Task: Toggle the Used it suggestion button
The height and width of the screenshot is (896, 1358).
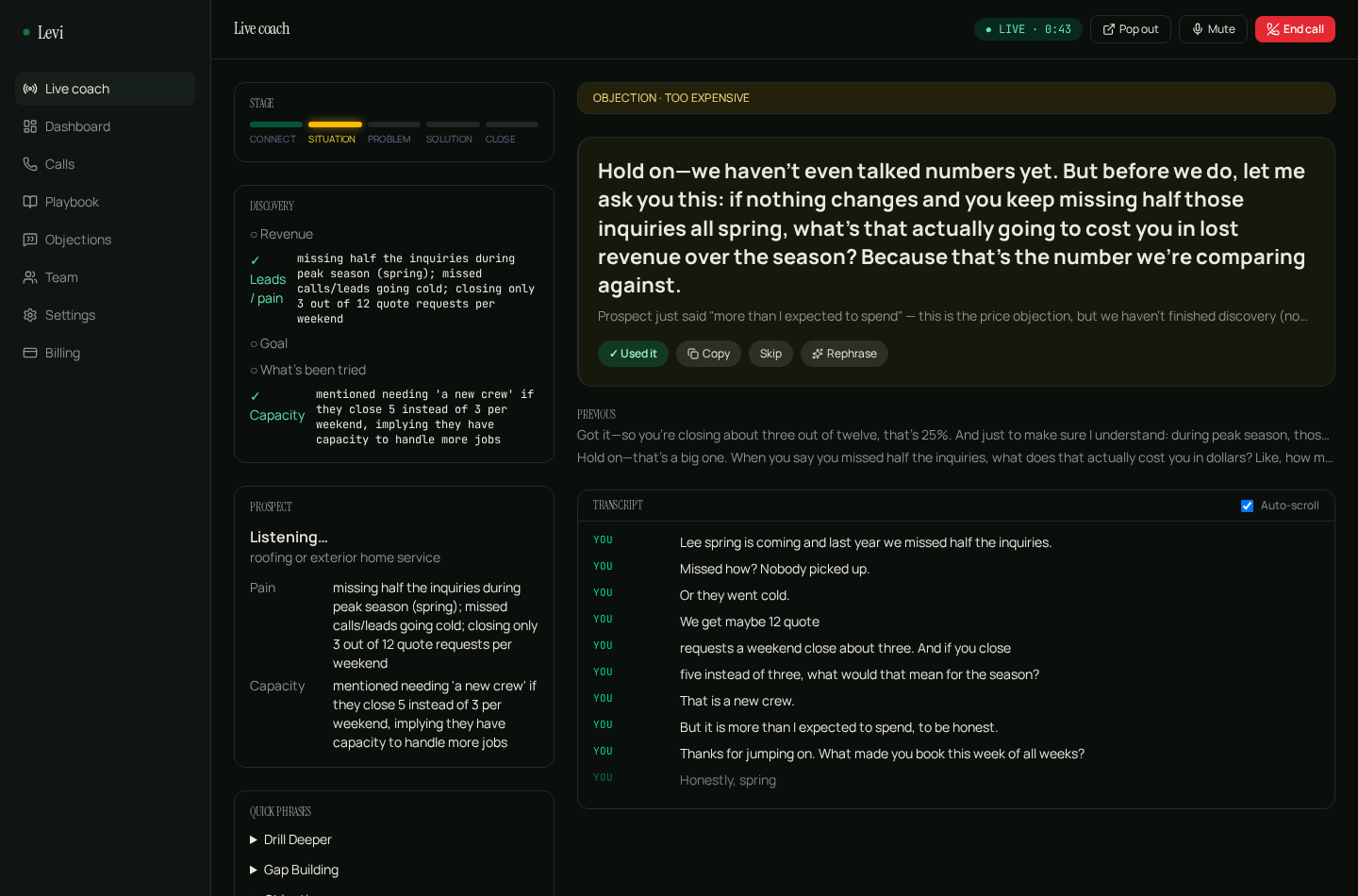Action: tap(633, 354)
